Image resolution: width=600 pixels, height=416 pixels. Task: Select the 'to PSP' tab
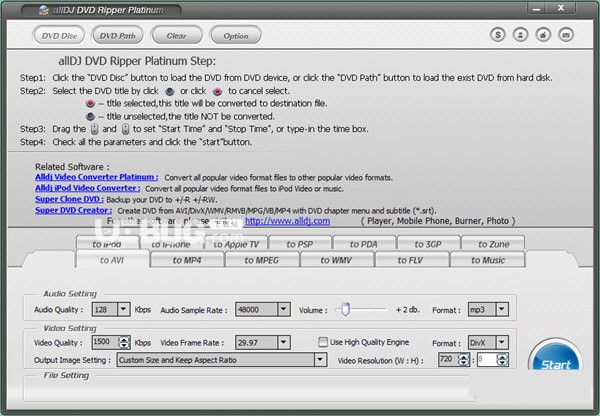tap(300, 243)
